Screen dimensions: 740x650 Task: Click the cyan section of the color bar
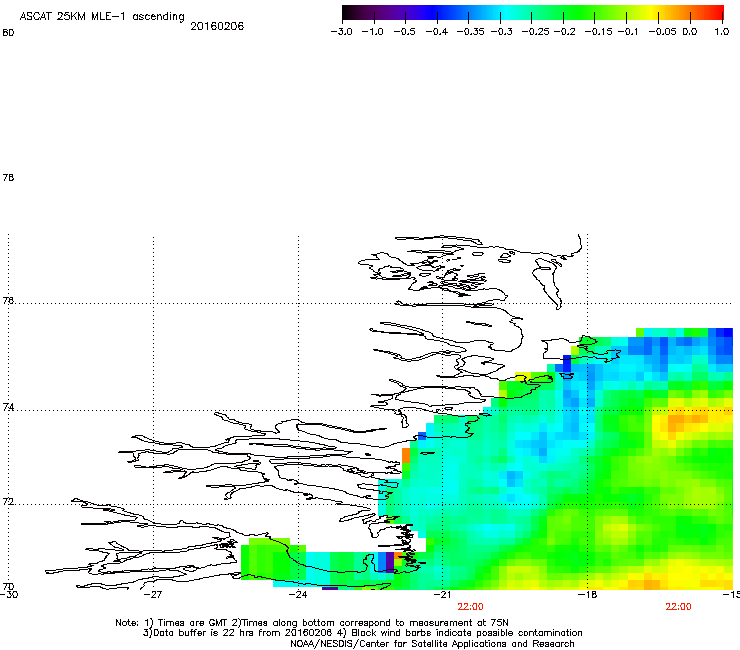507,13
